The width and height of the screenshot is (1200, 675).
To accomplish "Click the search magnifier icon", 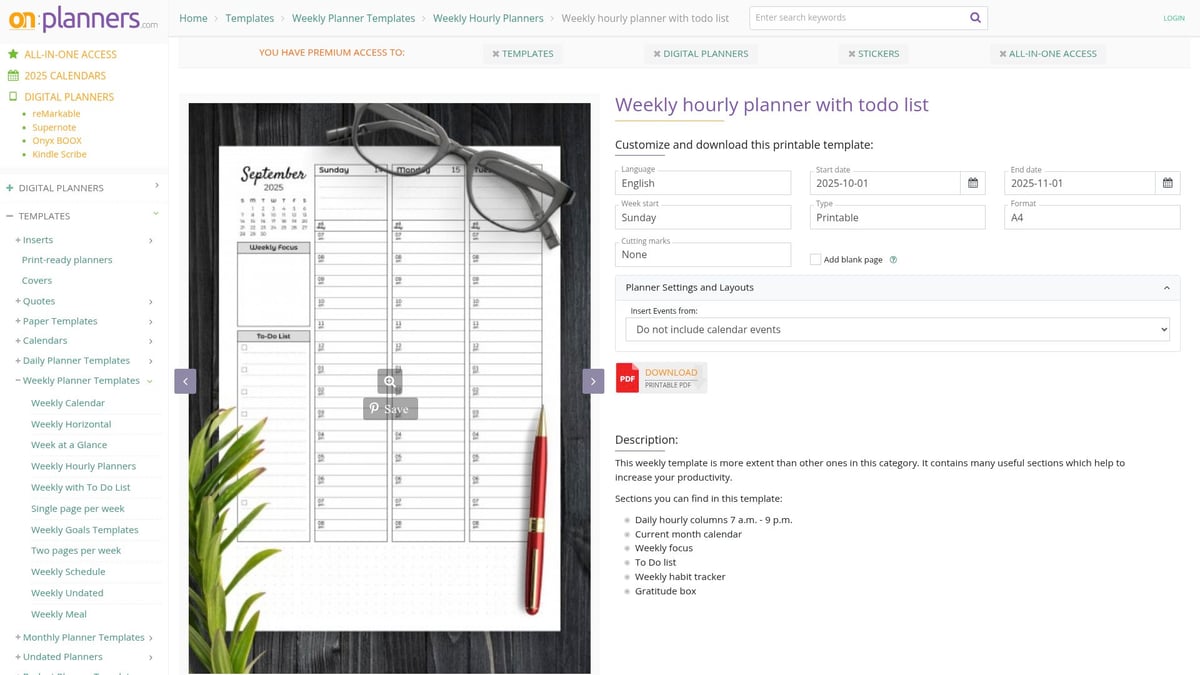I will click(975, 18).
